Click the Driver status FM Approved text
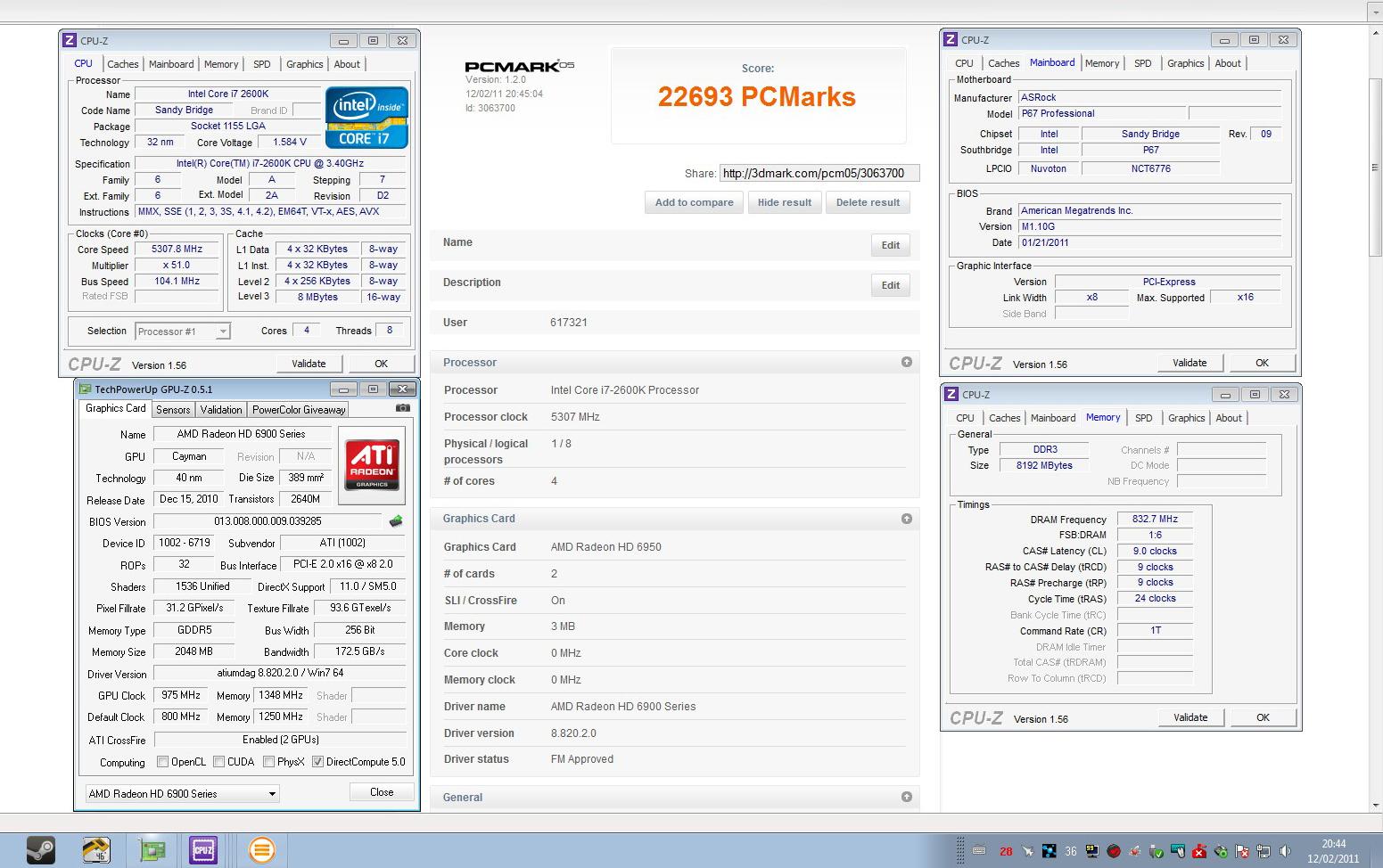 pyautogui.click(x=582, y=759)
